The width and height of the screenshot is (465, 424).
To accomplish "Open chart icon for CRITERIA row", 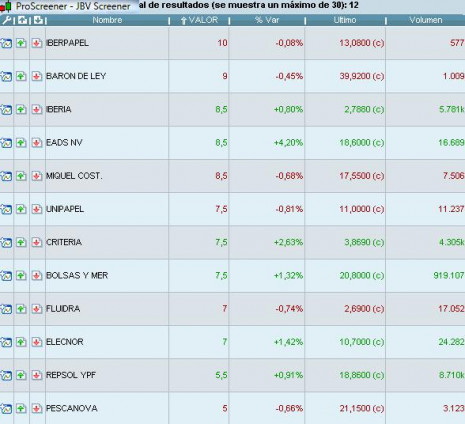I will click(x=6, y=242).
